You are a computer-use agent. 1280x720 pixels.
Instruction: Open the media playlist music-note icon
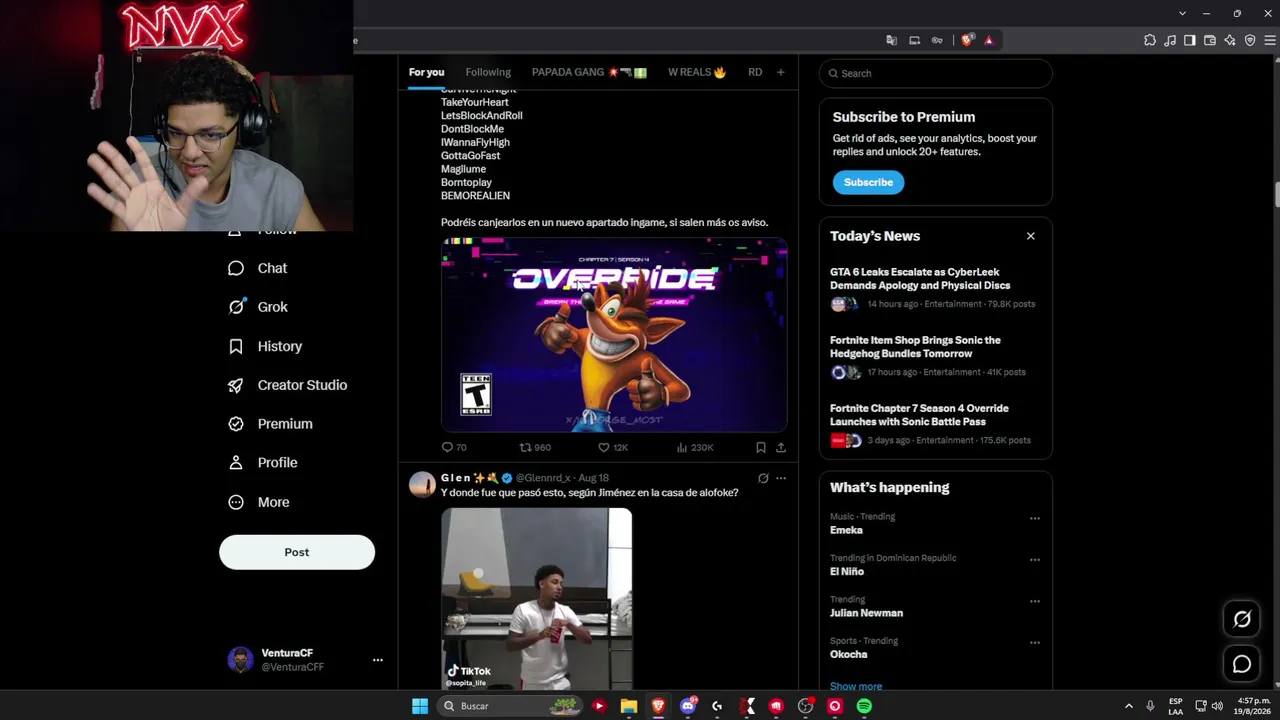coord(1170,40)
